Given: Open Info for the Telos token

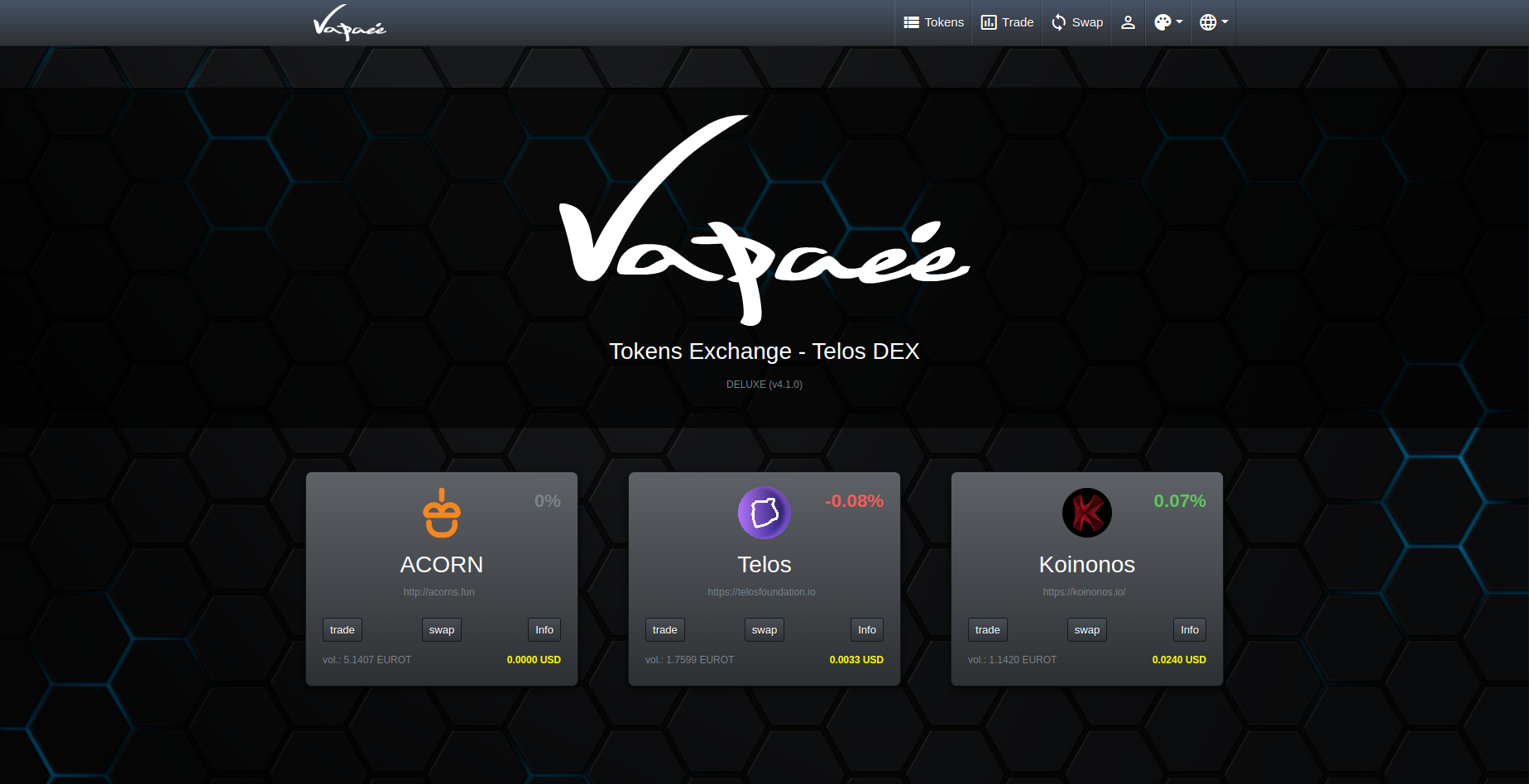Looking at the screenshot, I should (x=867, y=630).
